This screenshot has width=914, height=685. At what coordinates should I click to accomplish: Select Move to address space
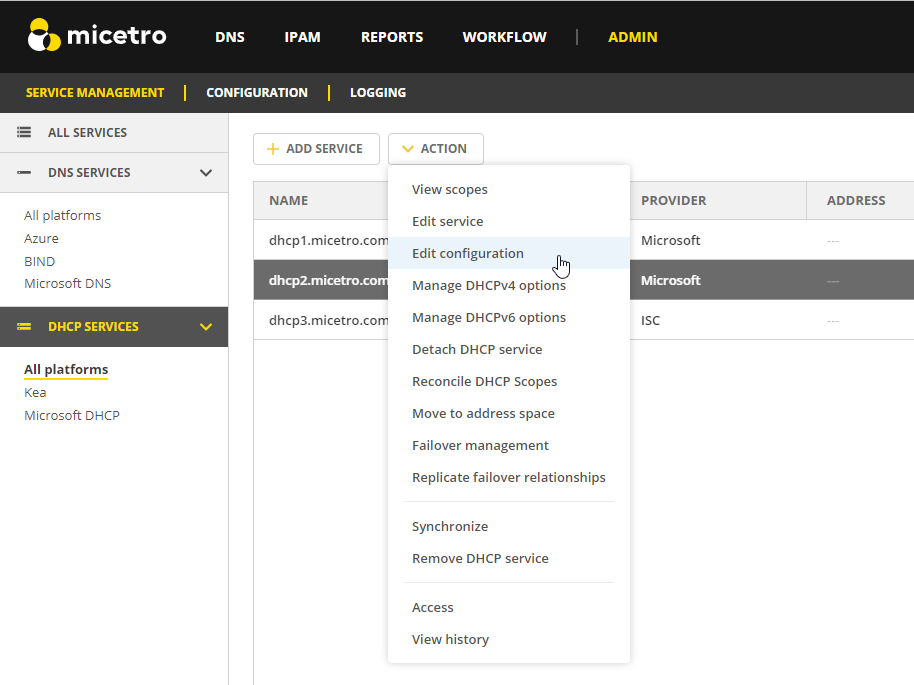click(x=509, y=413)
